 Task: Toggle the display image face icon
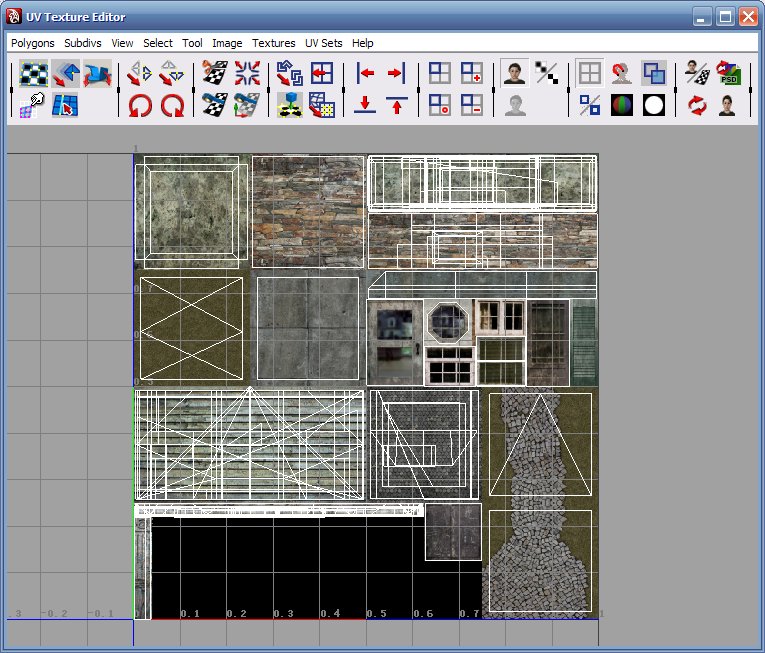point(515,73)
